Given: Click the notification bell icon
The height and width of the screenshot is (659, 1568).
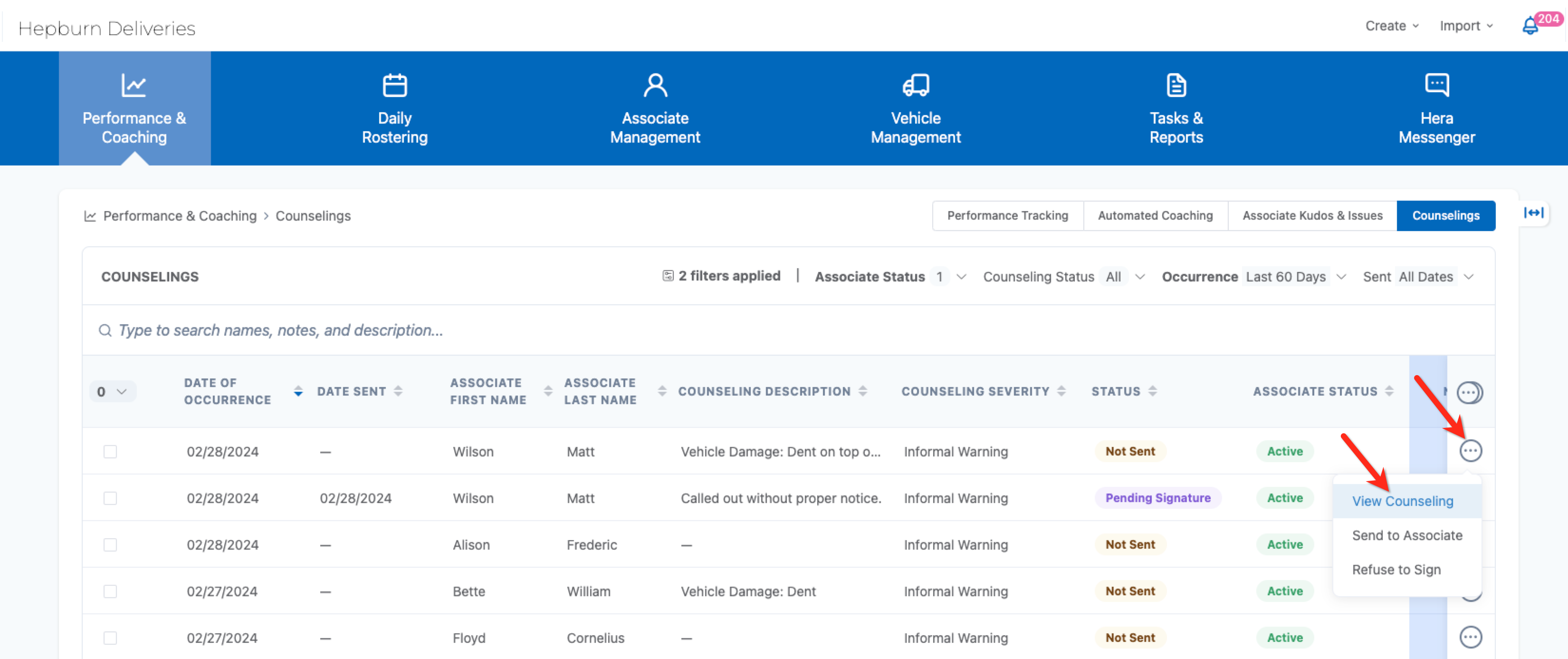Looking at the screenshot, I should pos(1530,26).
